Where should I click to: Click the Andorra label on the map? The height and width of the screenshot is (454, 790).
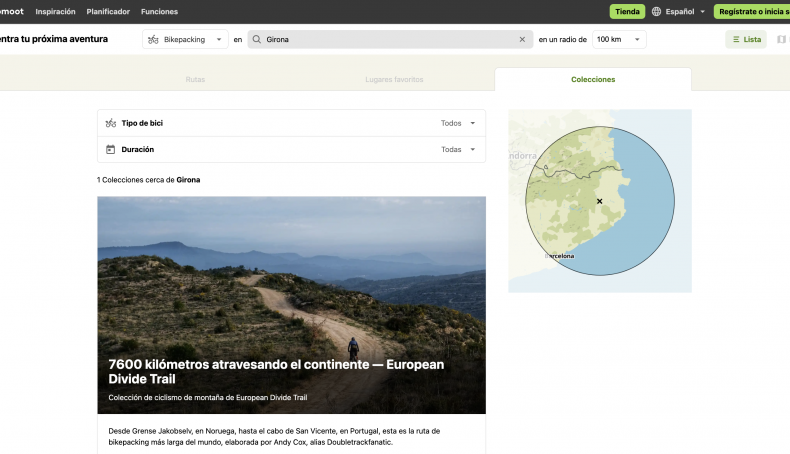(522, 156)
